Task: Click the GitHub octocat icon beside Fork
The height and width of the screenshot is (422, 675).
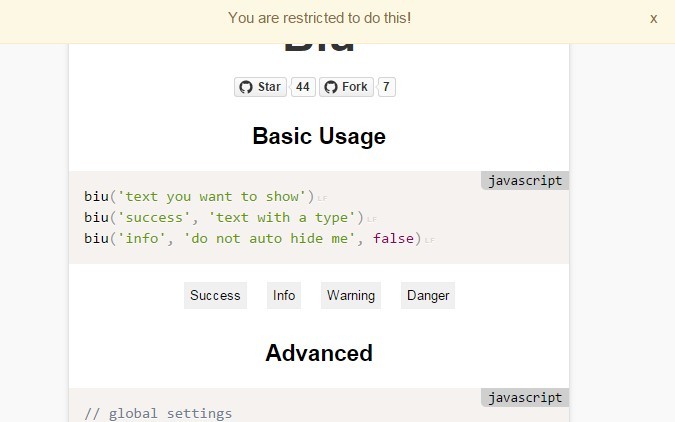Action: click(x=330, y=87)
